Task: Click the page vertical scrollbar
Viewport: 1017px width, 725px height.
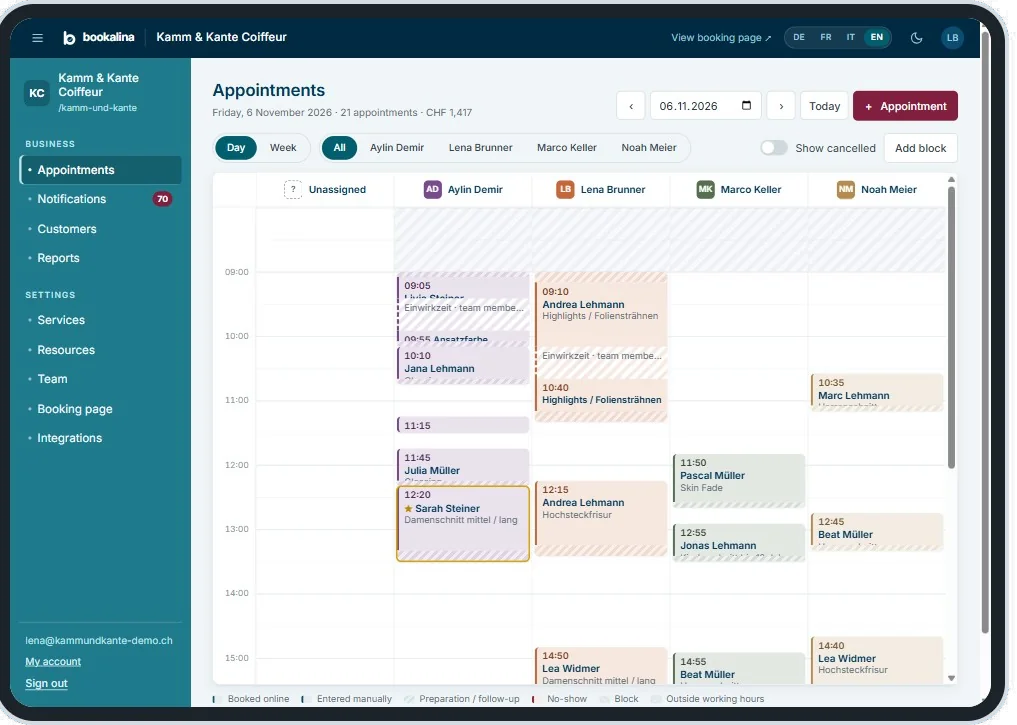Action: point(985,331)
